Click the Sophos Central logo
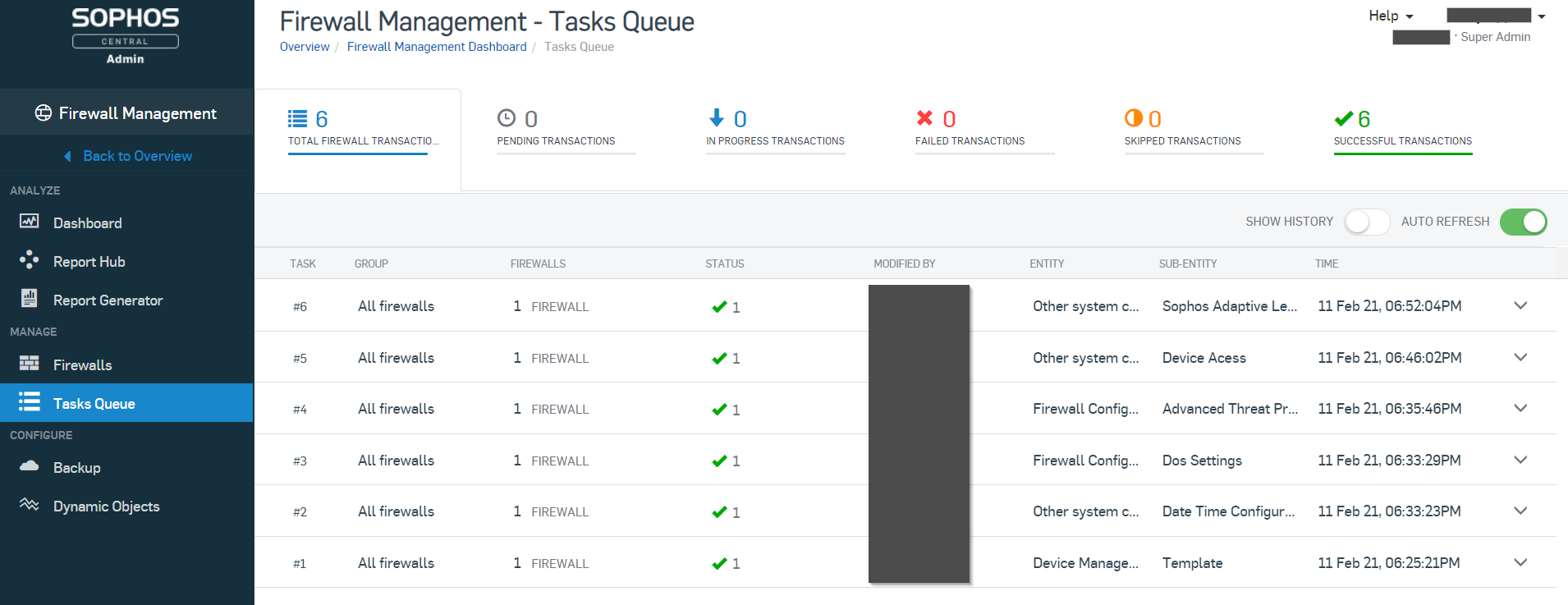 (126, 36)
